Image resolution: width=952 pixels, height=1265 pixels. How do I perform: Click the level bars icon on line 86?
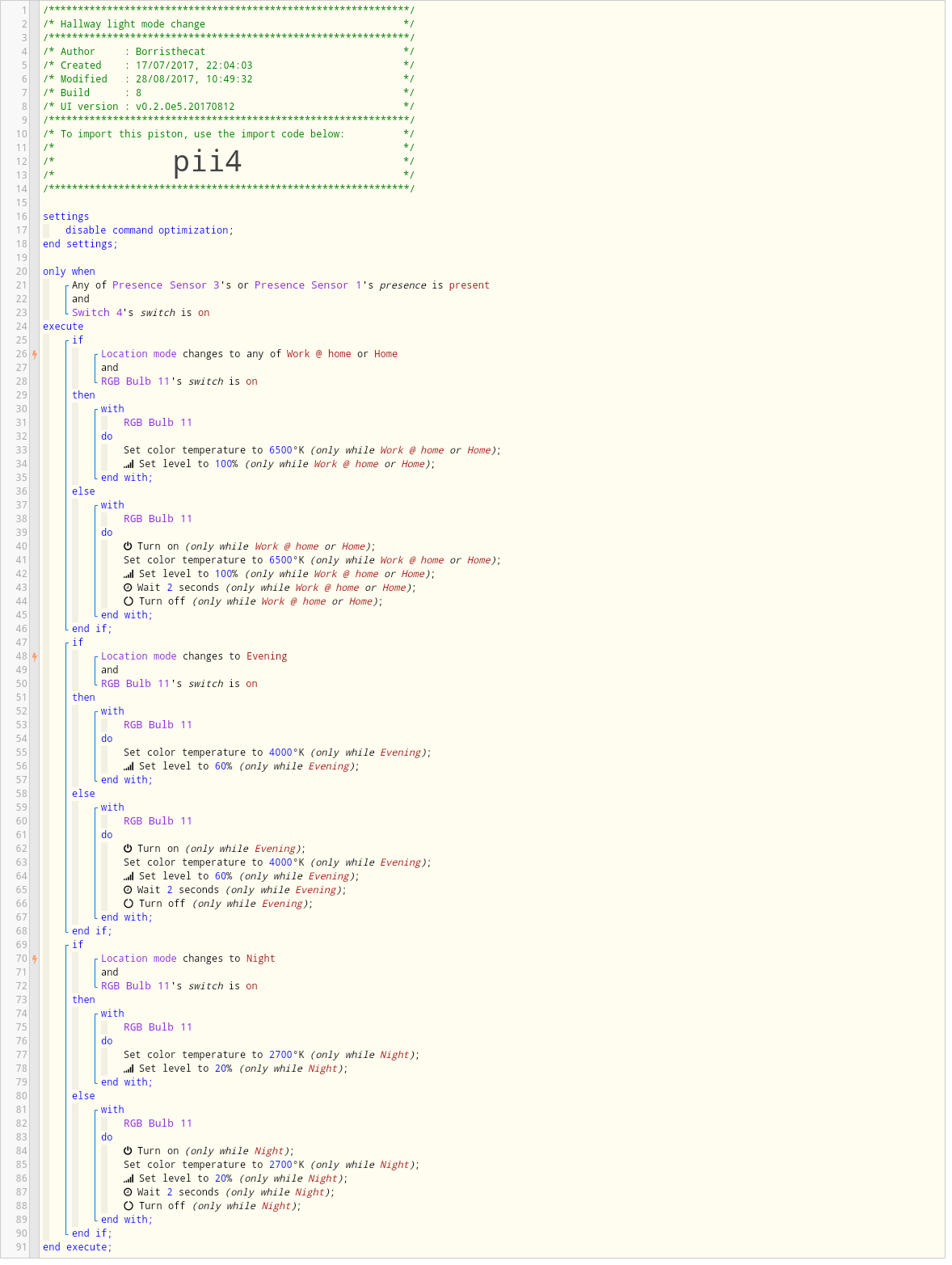click(x=128, y=1179)
